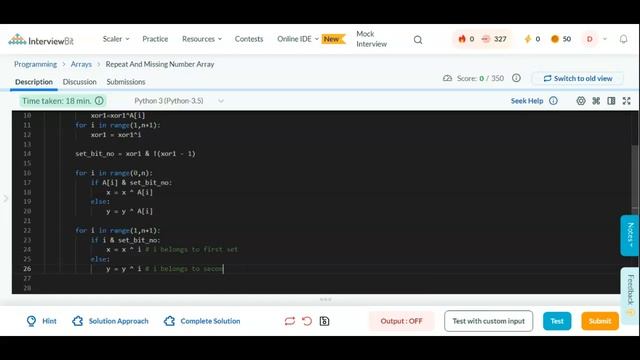640x360 pixels.
Task: Open the D profile avatar
Action: point(589,39)
